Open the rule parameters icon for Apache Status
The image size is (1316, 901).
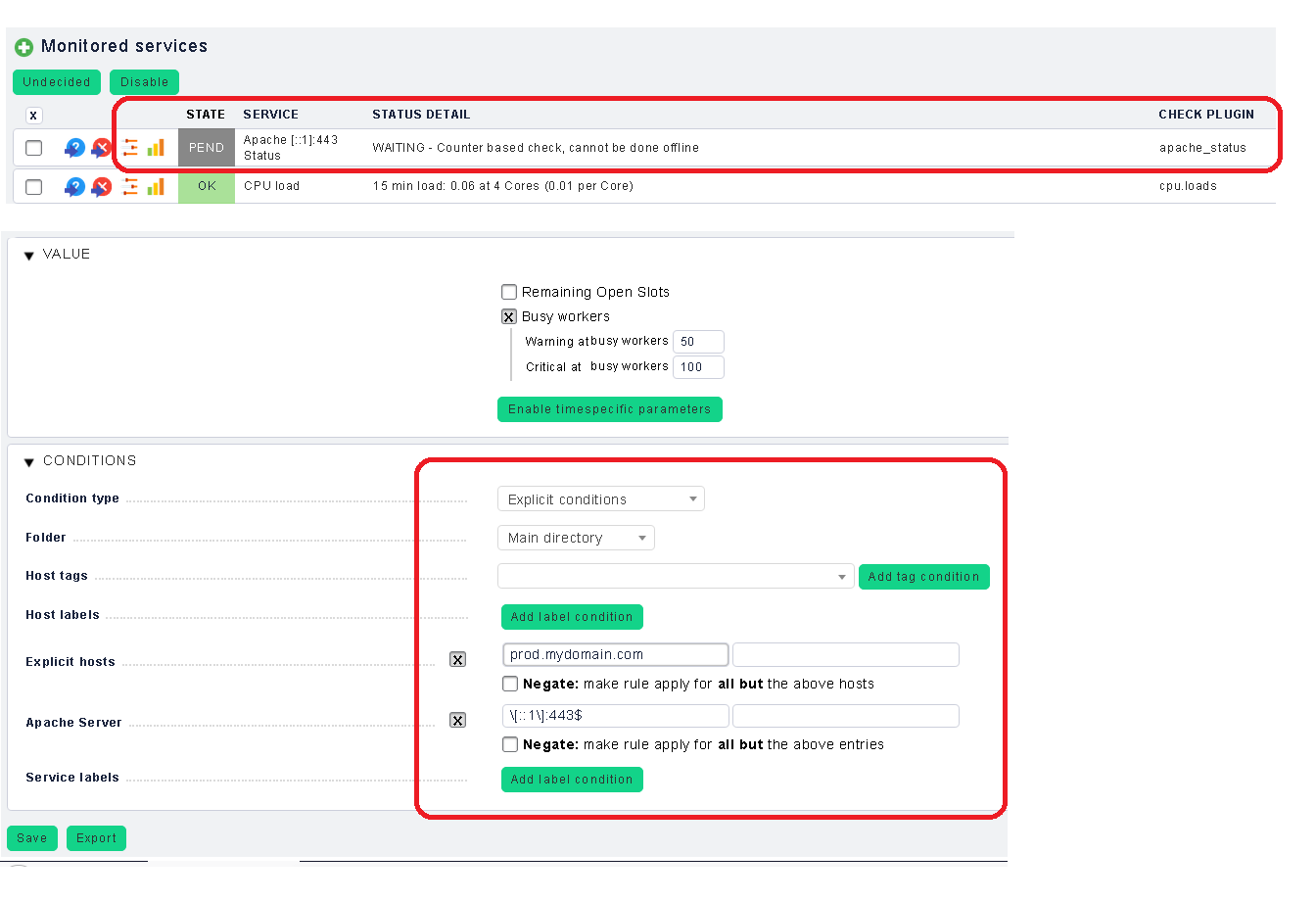pos(130,148)
